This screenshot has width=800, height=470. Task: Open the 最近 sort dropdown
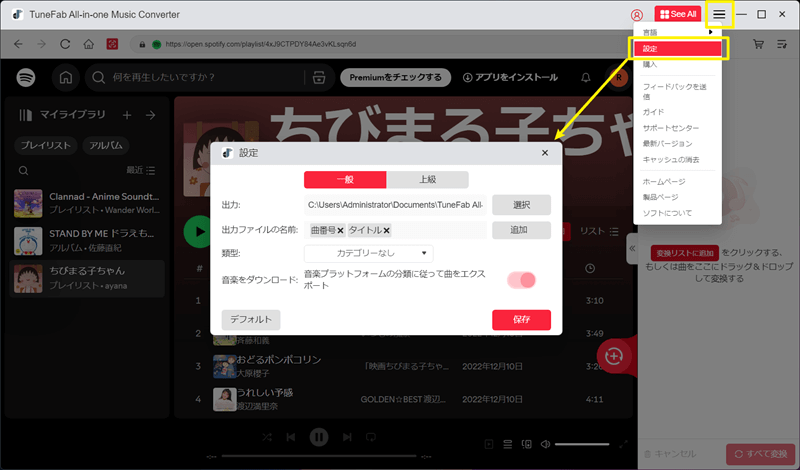[141, 170]
